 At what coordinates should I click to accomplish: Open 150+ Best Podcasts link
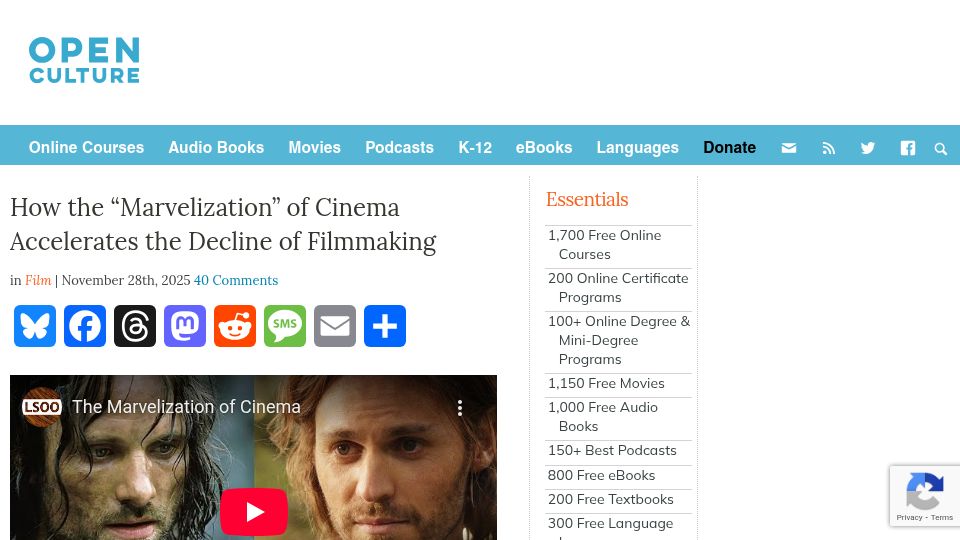(612, 451)
